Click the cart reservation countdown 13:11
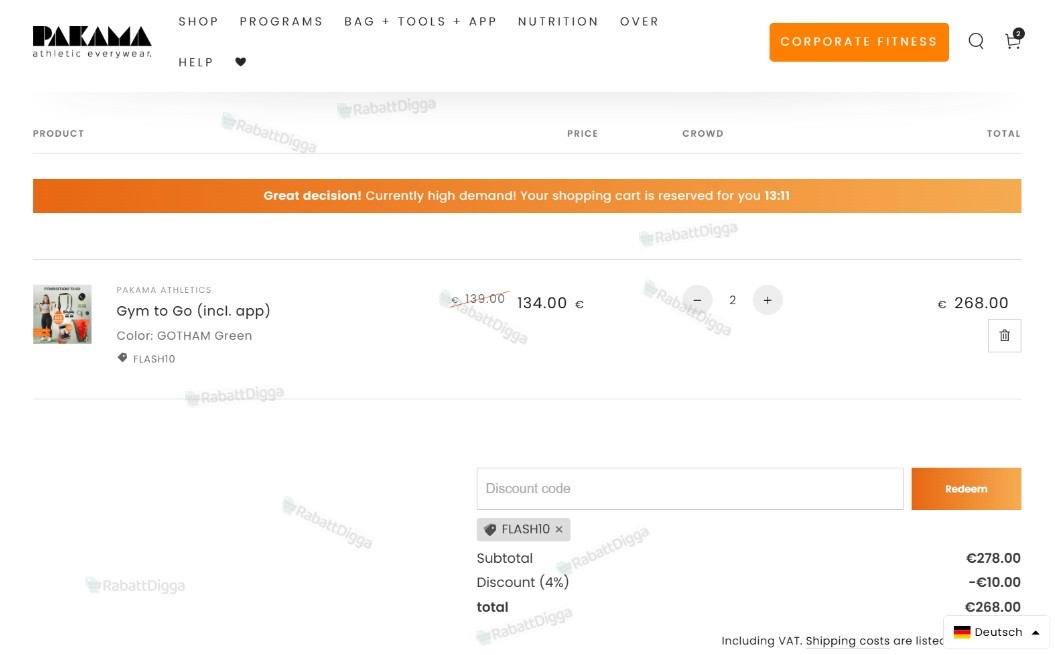This screenshot has height=655, width=1055. [x=776, y=196]
